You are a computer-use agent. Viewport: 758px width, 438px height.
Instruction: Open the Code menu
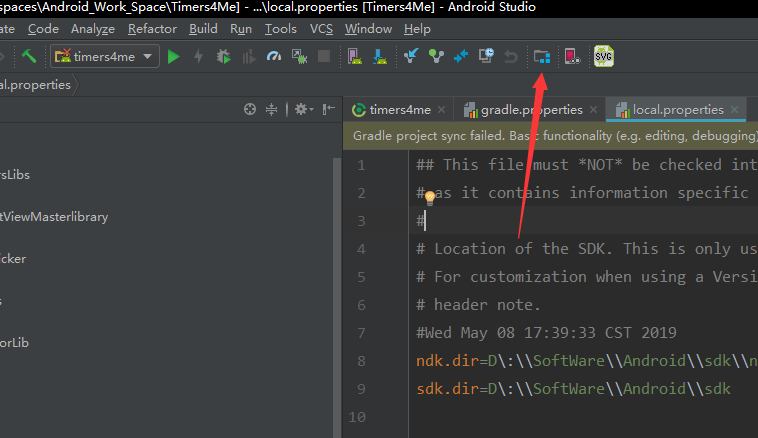click(43, 29)
